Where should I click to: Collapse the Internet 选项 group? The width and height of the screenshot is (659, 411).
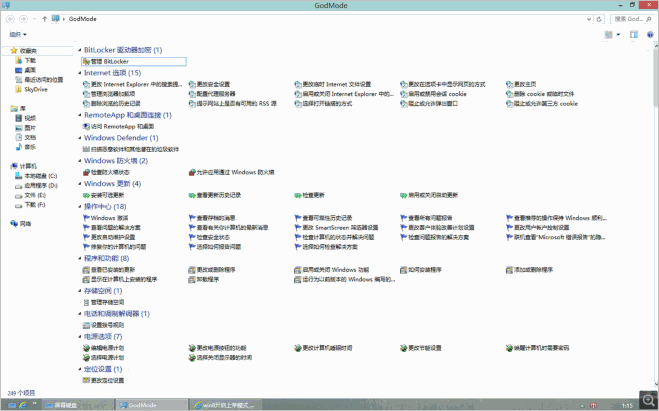[x=80, y=73]
